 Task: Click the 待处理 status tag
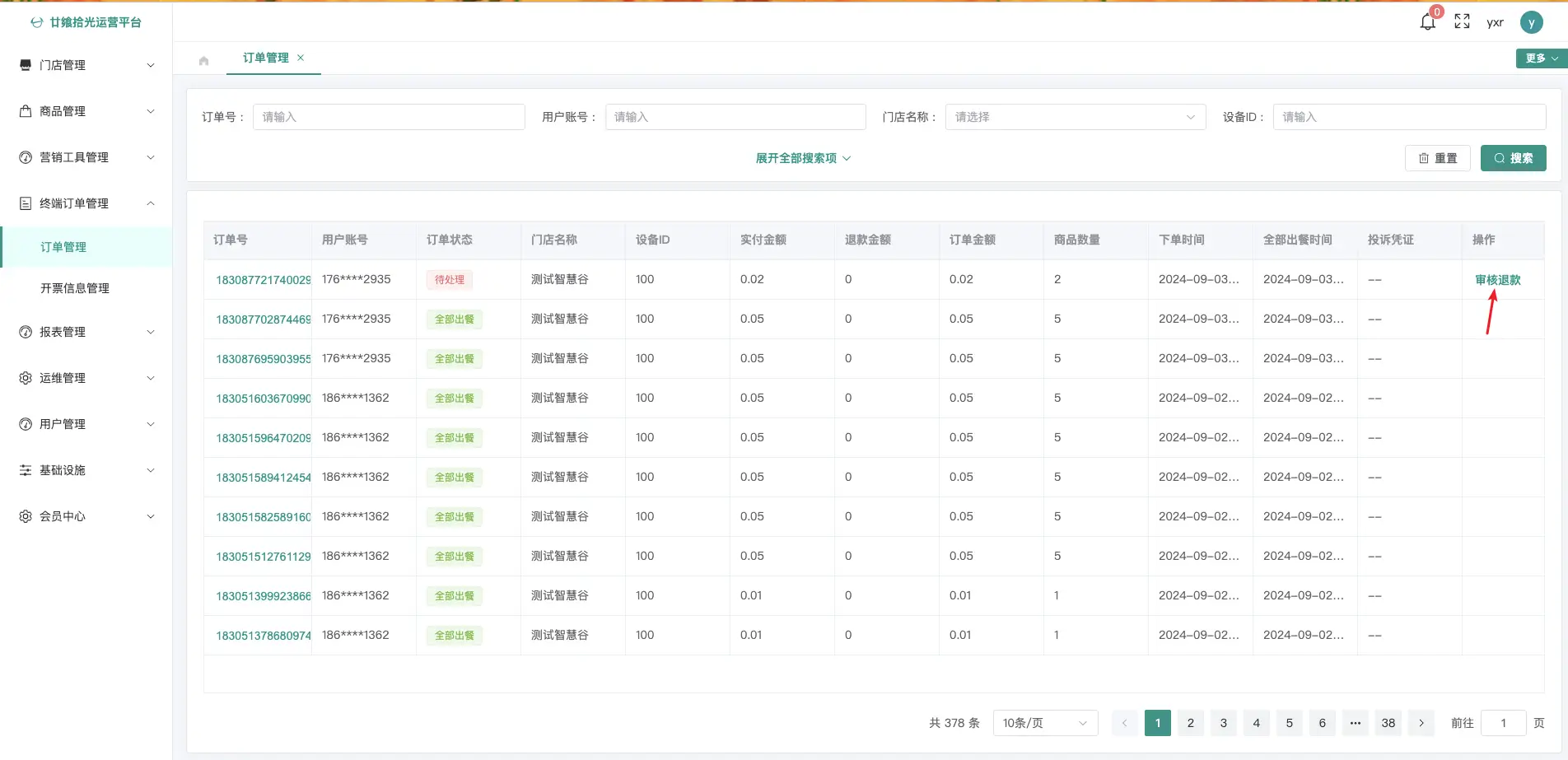coord(450,280)
